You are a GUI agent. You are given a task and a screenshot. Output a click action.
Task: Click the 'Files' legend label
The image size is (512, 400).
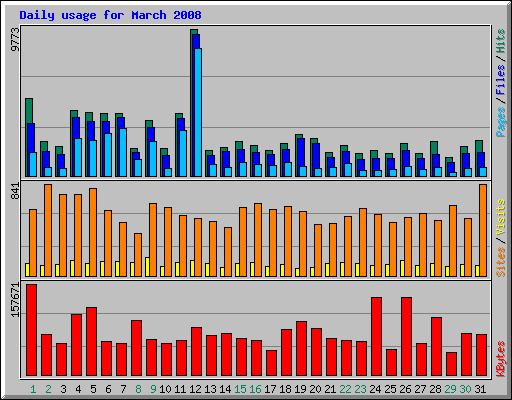(500, 79)
